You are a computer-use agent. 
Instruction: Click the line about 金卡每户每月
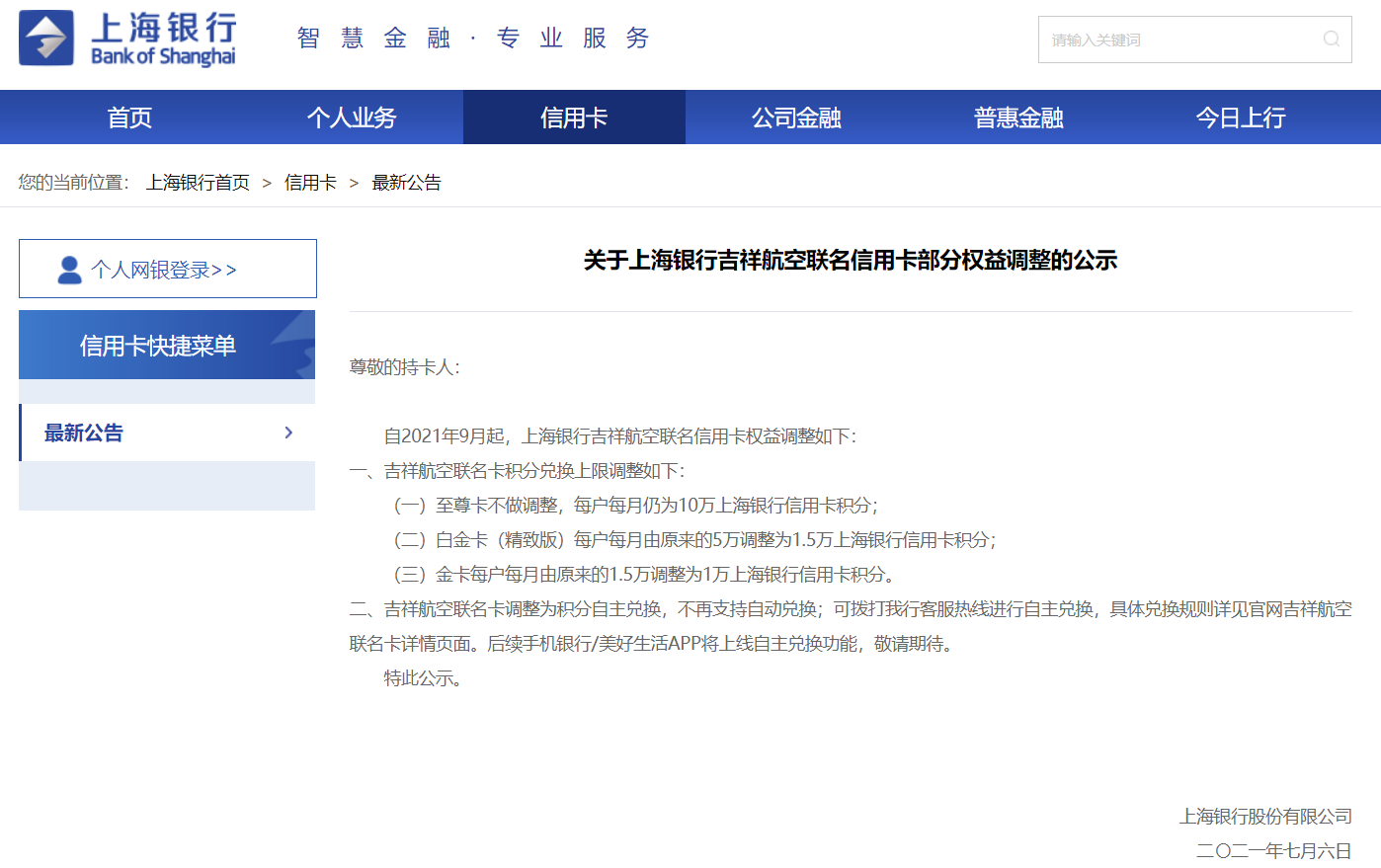(x=644, y=575)
